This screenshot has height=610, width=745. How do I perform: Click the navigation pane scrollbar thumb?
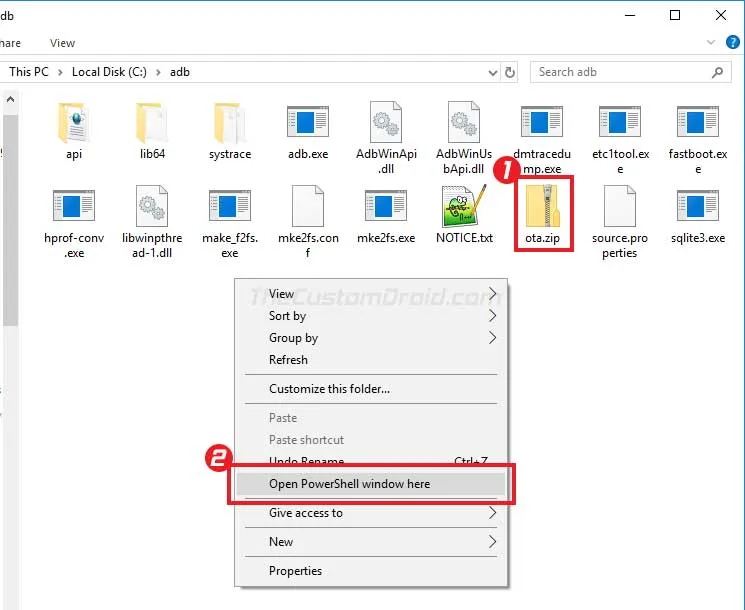(x=10, y=220)
